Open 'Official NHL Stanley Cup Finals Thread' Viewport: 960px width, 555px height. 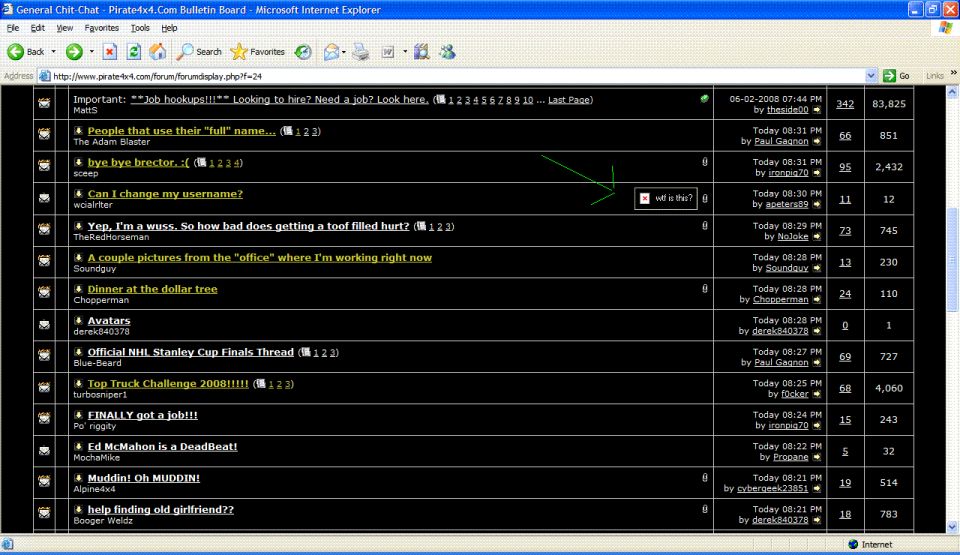tap(190, 352)
